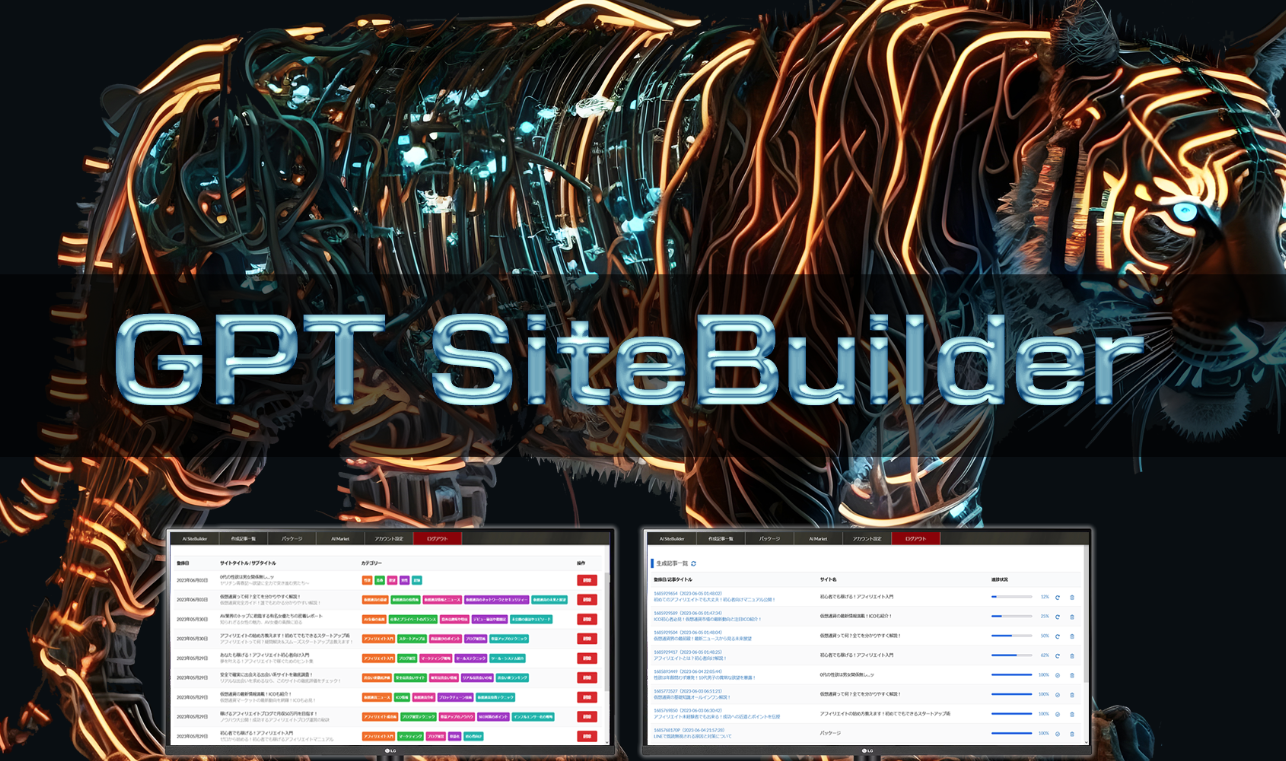Open AI Market tab in the site list screen
1286x761 pixels.
tap(340, 539)
